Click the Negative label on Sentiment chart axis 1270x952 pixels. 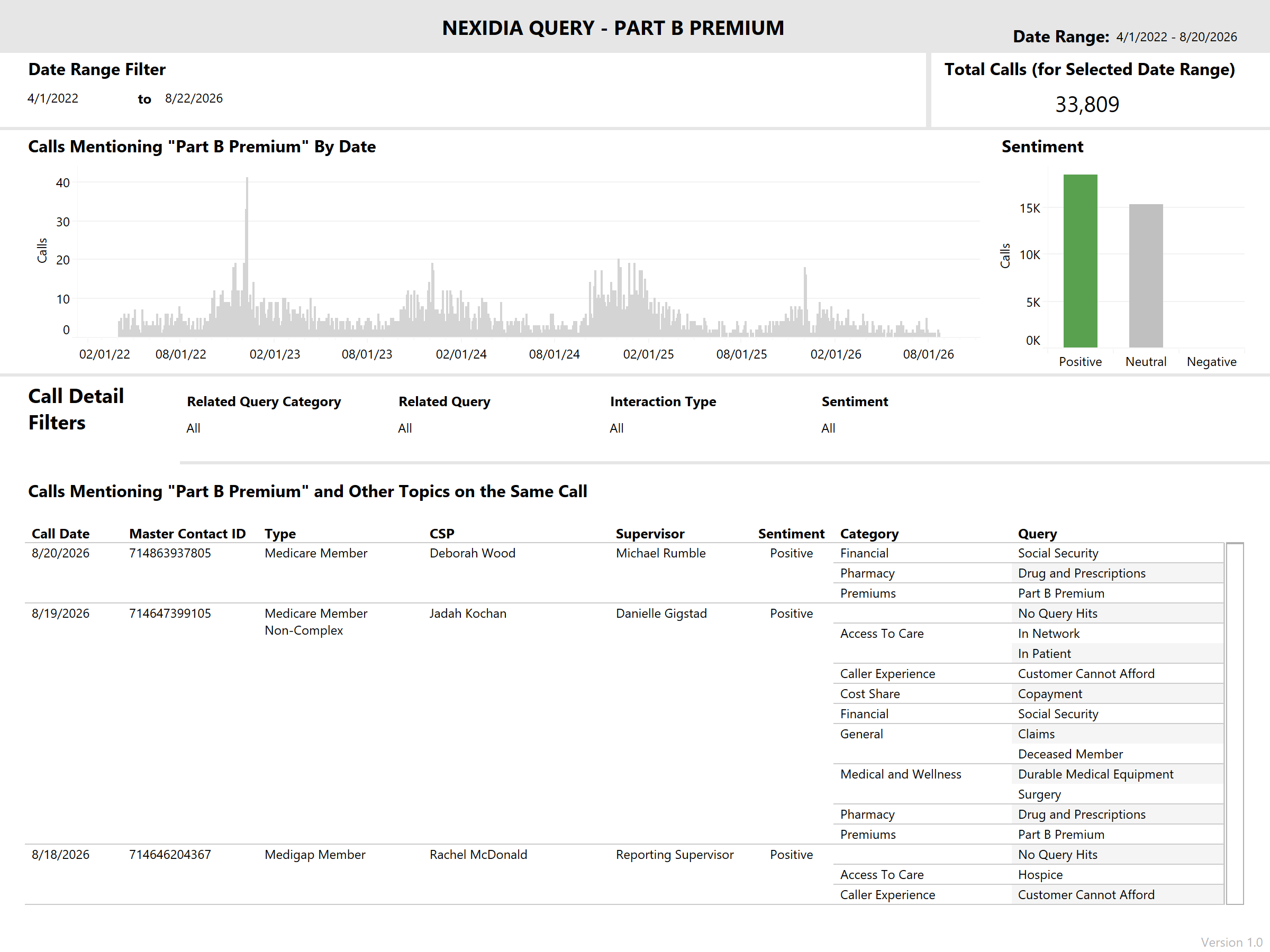[1211, 362]
